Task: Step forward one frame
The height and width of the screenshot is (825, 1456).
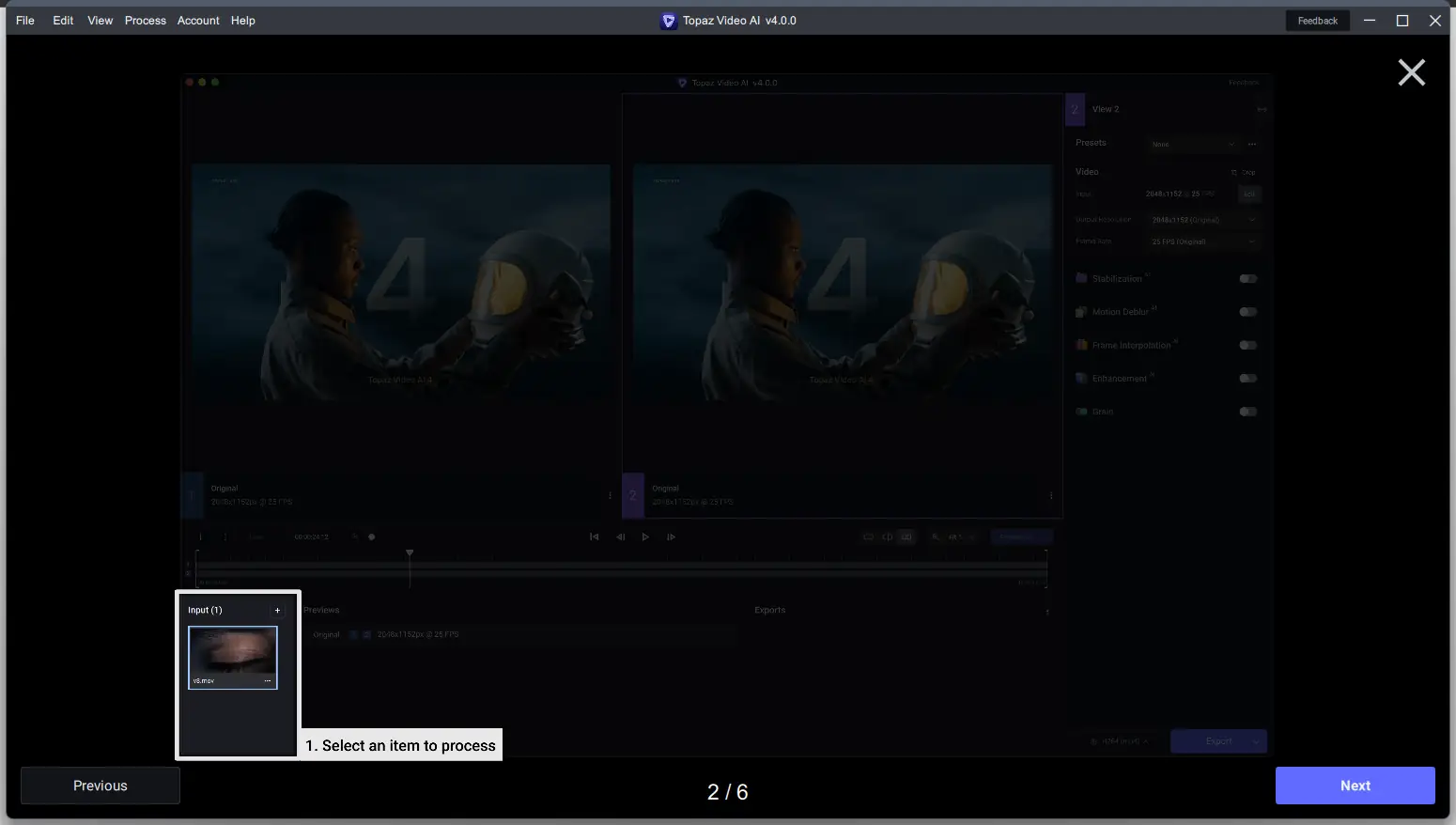Action: click(x=671, y=537)
